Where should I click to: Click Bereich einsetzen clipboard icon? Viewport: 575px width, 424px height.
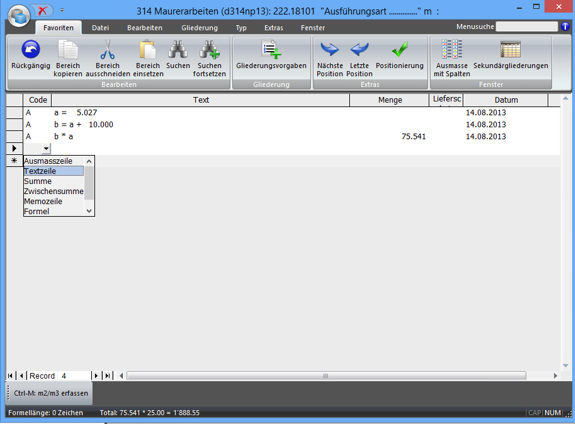[148, 50]
